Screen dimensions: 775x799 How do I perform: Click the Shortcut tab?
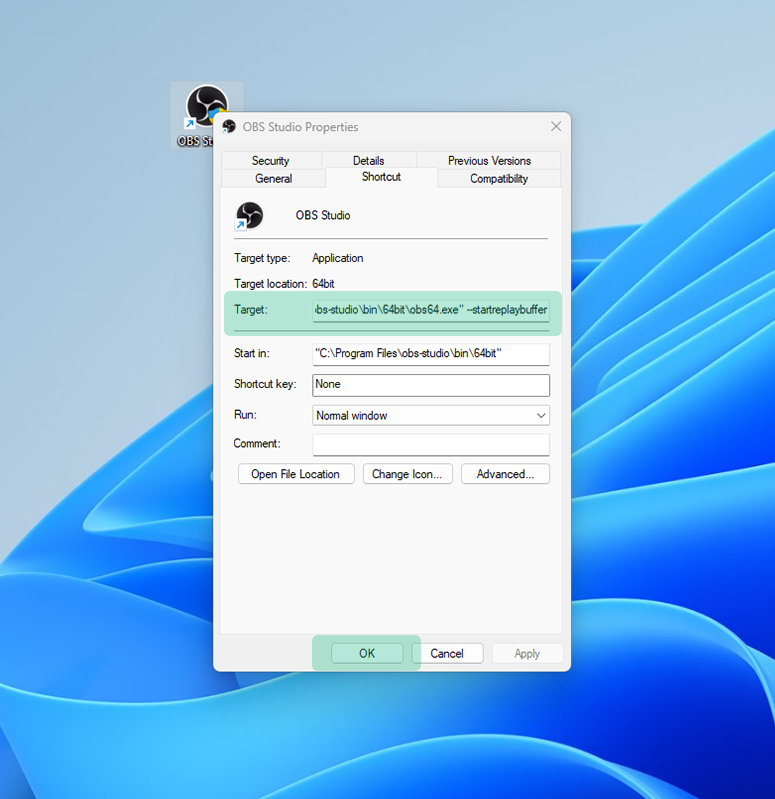381,177
